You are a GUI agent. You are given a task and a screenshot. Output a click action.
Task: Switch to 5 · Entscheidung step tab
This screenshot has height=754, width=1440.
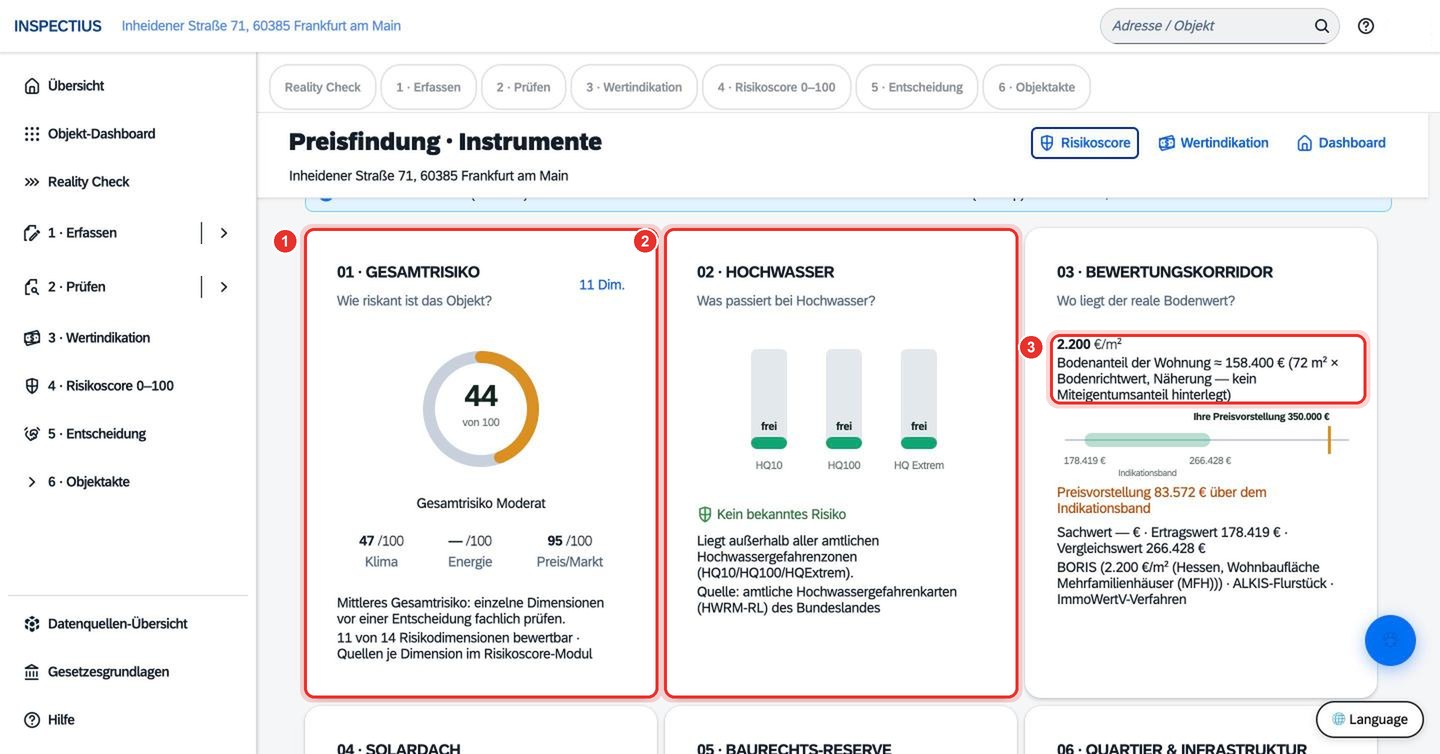click(917, 87)
